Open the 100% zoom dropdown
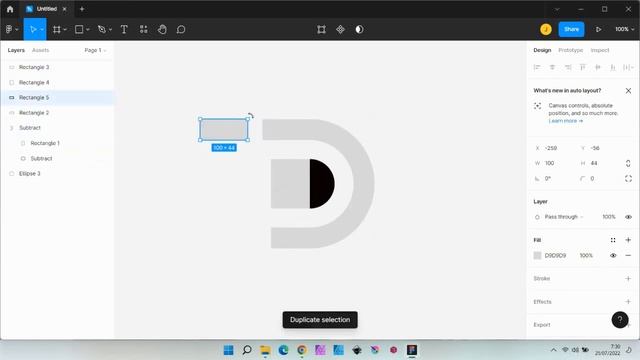Image resolution: width=640 pixels, height=360 pixels. 624,29
